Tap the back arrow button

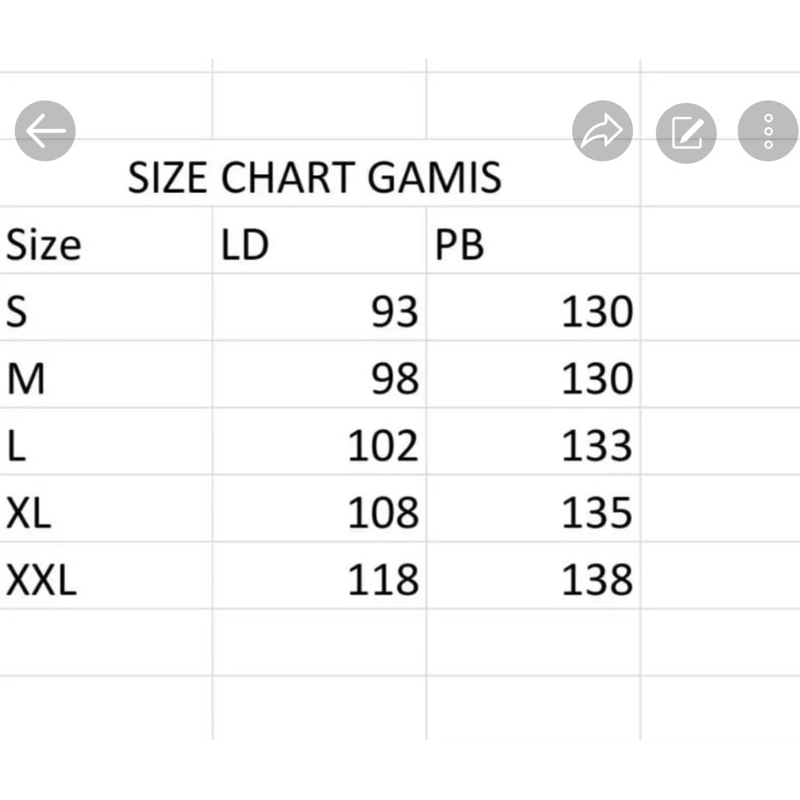click(45, 130)
